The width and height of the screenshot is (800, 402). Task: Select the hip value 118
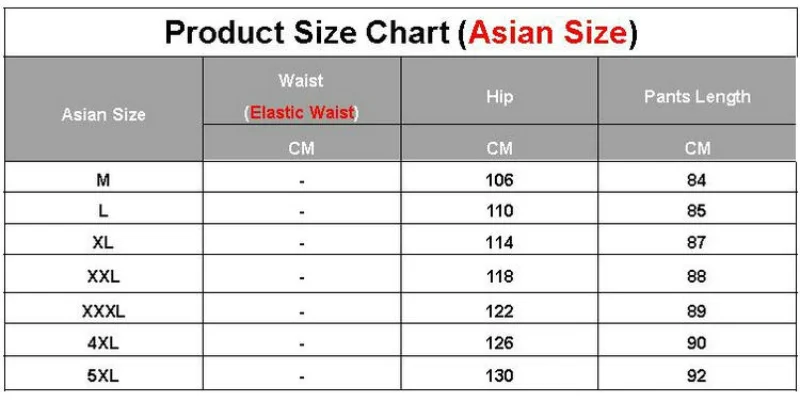point(499,276)
